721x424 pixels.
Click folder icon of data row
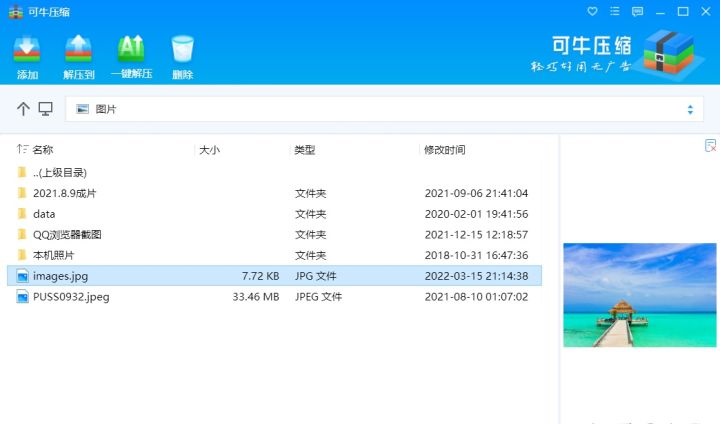pyautogui.click(x=22, y=213)
